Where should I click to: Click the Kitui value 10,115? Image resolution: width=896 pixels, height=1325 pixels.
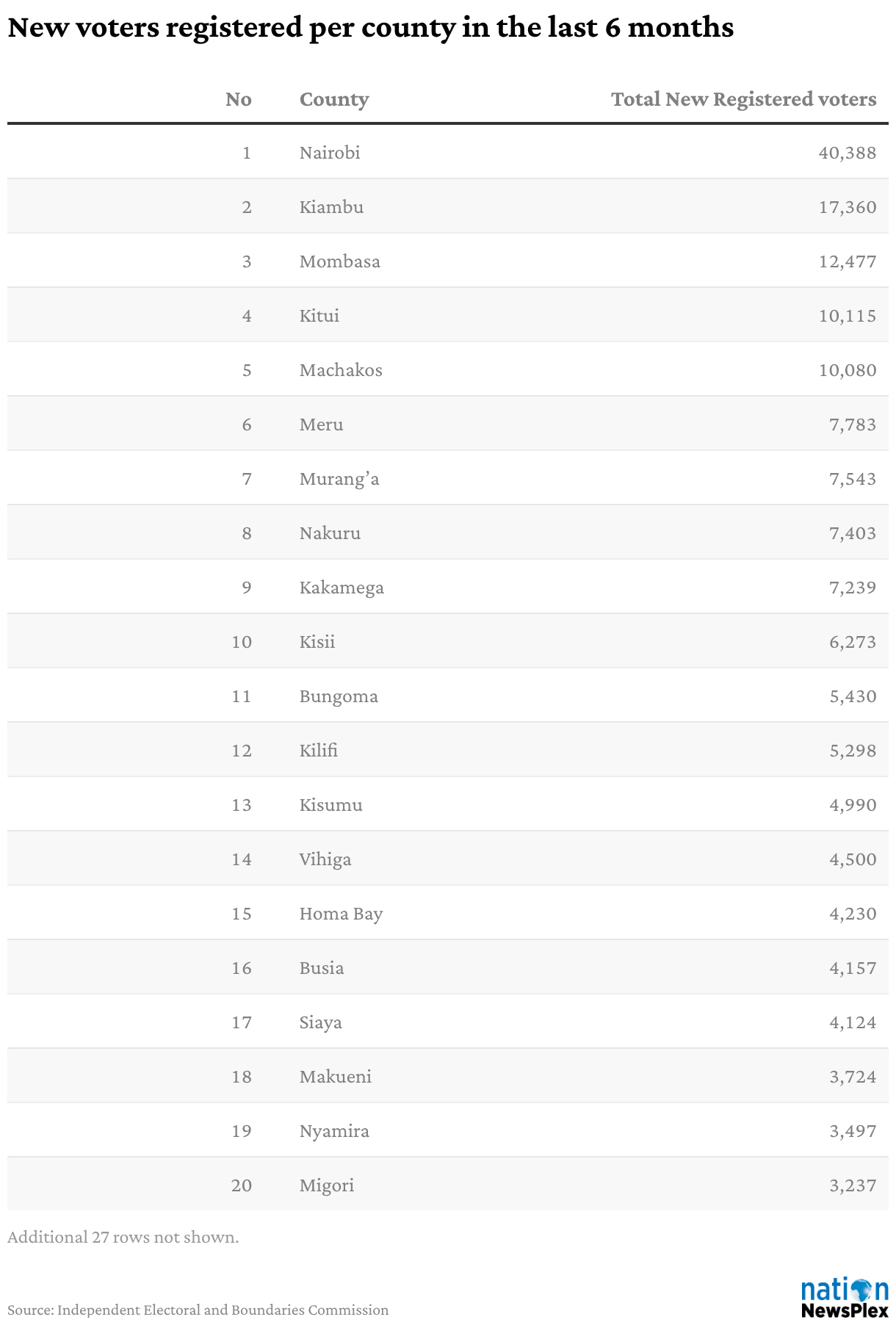pos(847,316)
